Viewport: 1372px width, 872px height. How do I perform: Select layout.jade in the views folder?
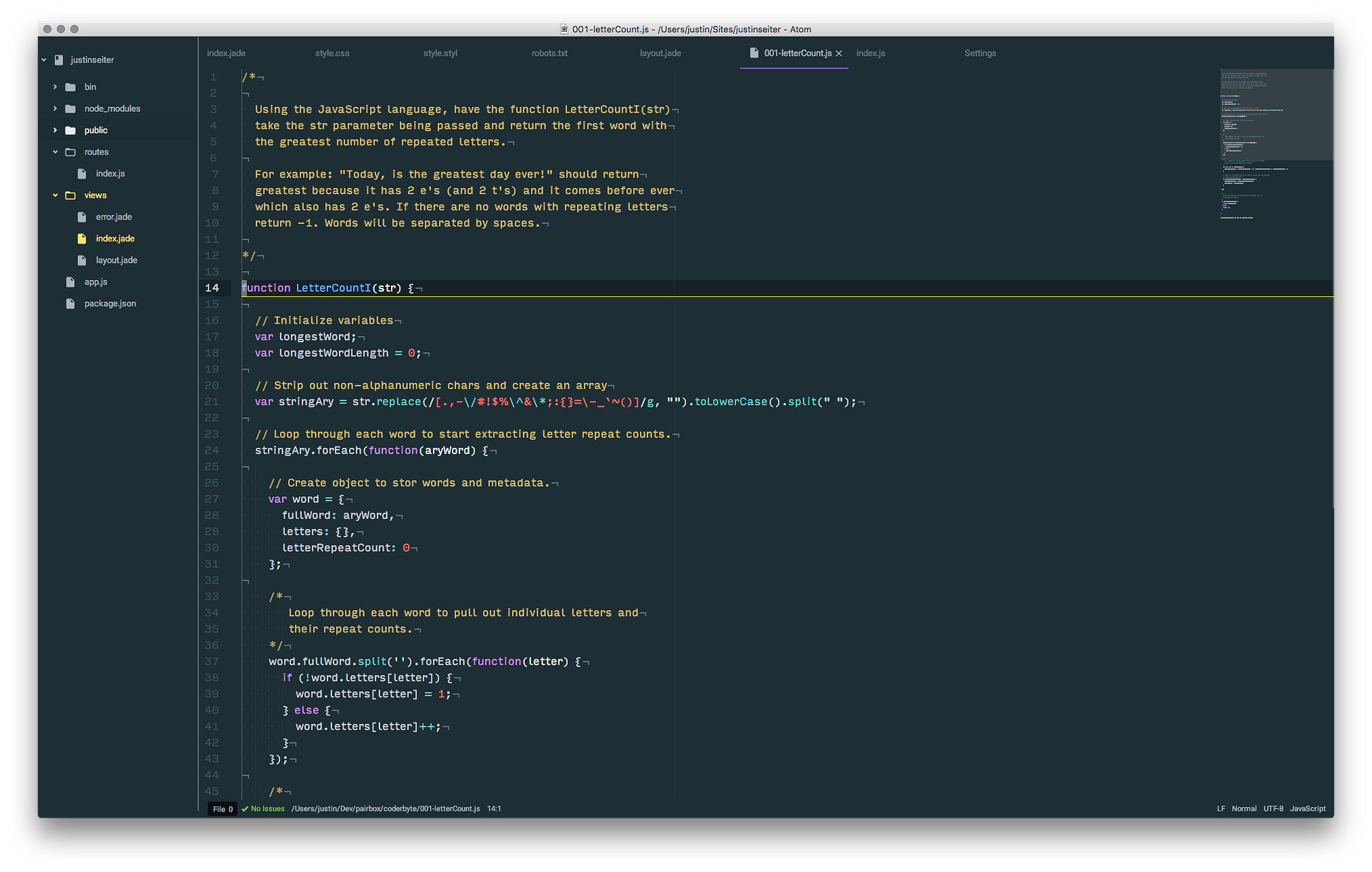[x=116, y=261]
